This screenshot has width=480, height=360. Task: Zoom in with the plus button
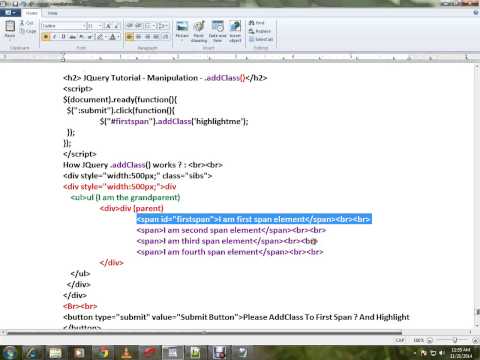(x=476, y=340)
